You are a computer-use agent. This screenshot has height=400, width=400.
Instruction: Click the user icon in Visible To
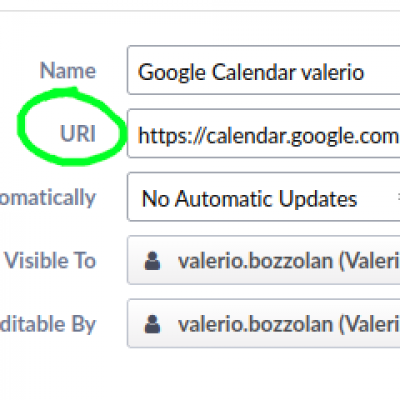[x=152, y=261]
